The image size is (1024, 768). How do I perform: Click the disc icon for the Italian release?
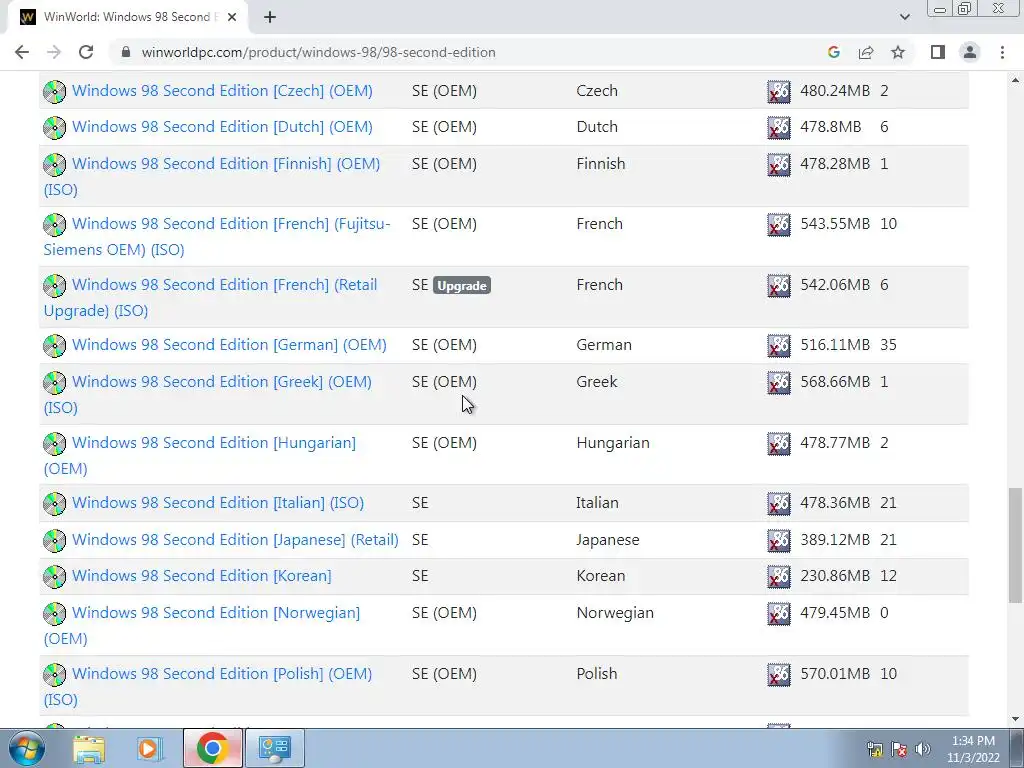tap(55, 504)
